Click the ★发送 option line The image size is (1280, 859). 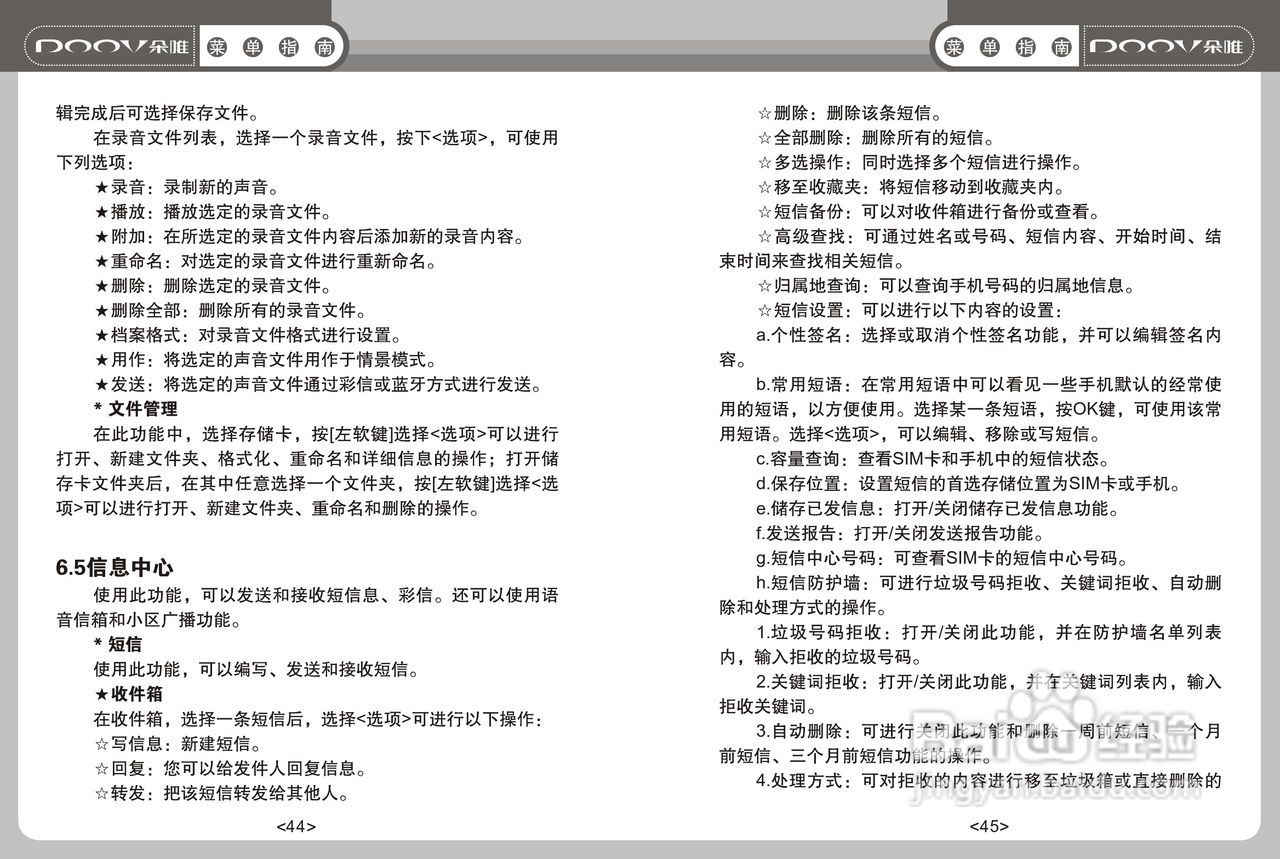click(x=318, y=385)
